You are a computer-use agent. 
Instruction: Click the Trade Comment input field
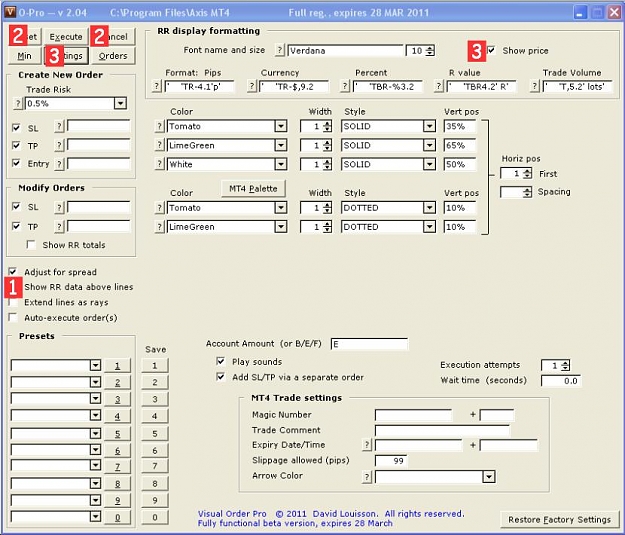tap(442, 431)
